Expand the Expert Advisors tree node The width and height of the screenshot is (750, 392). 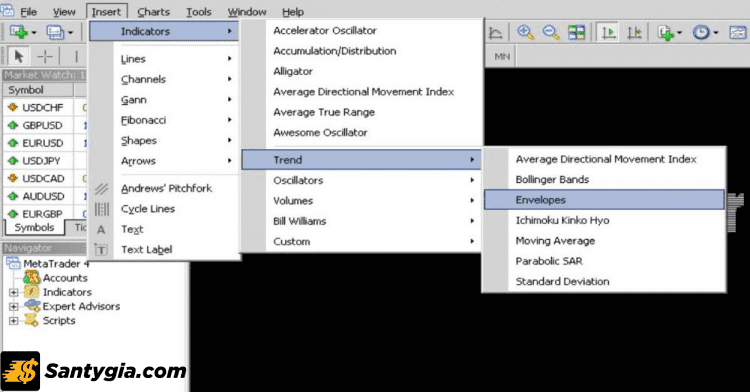13,306
